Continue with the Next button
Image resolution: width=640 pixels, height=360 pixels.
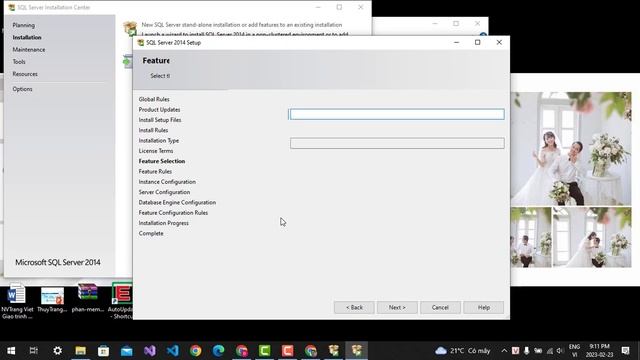tap(397, 307)
